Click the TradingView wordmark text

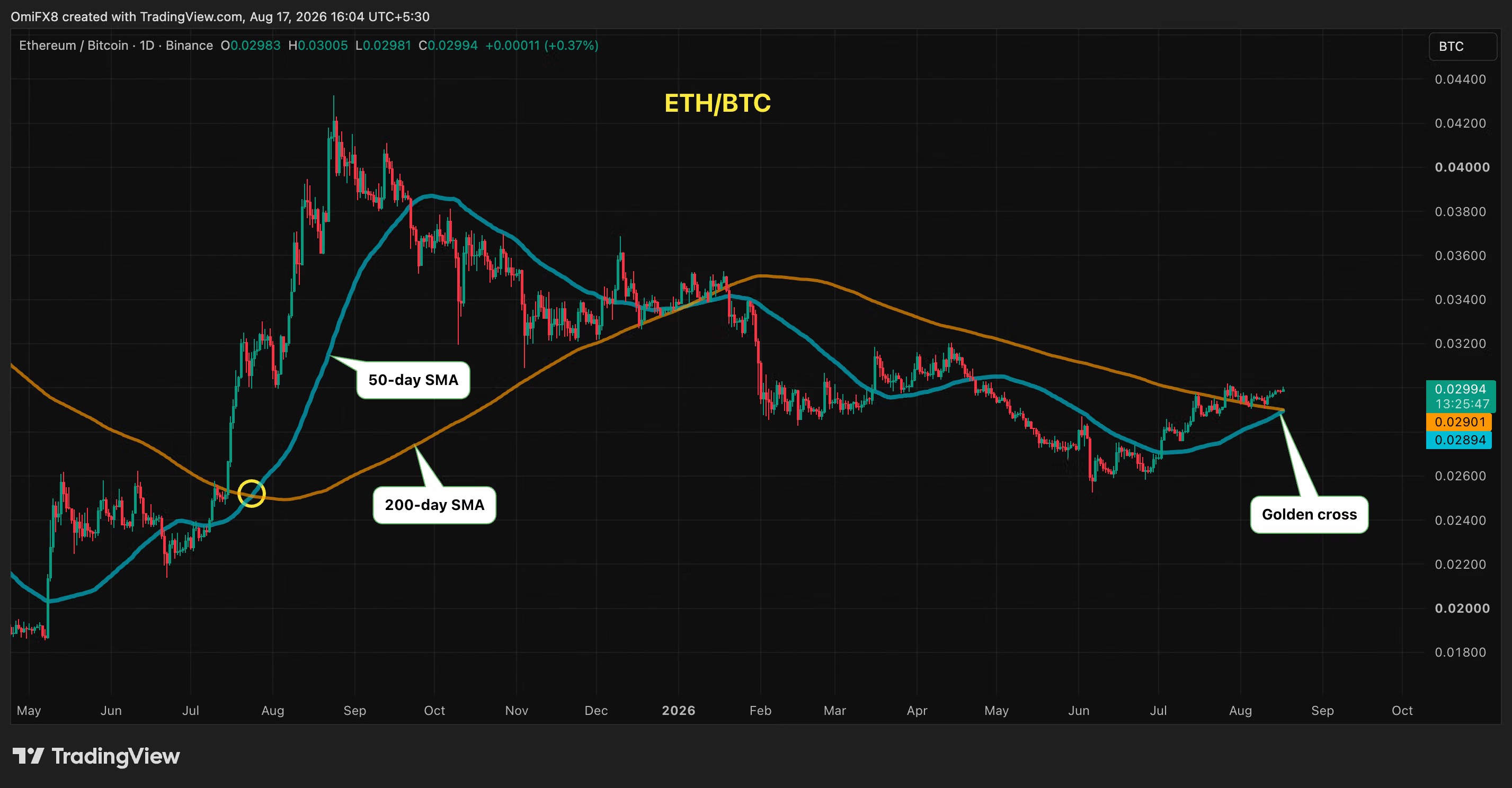click(x=115, y=756)
